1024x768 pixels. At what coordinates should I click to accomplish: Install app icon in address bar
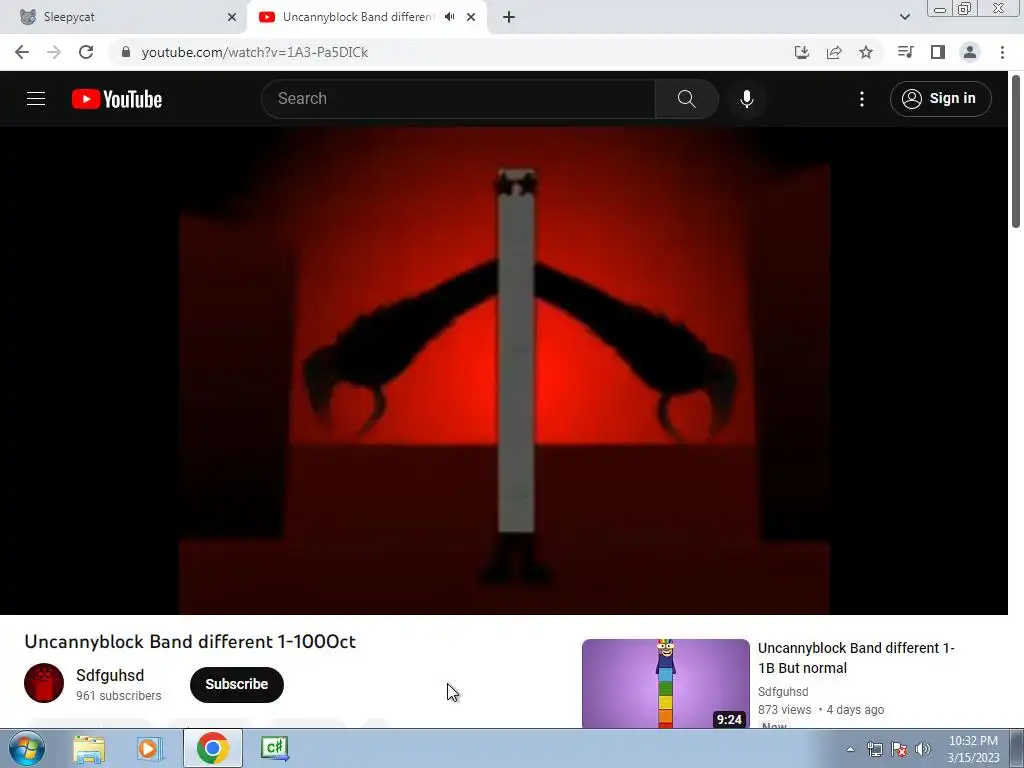802,52
